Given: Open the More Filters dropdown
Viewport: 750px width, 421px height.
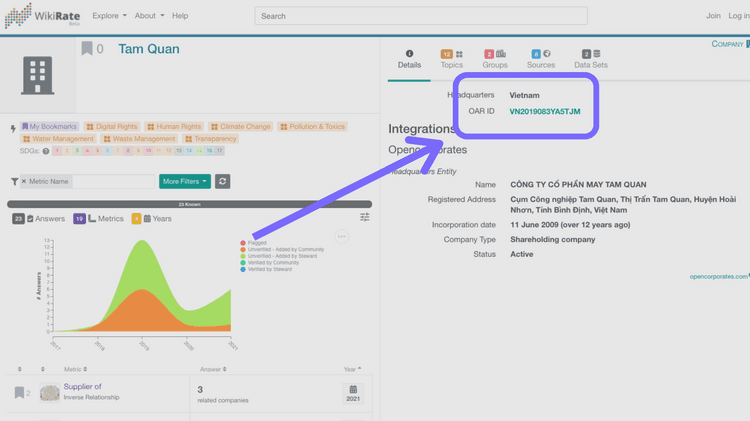Looking at the screenshot, I should (x=185, y=181).
